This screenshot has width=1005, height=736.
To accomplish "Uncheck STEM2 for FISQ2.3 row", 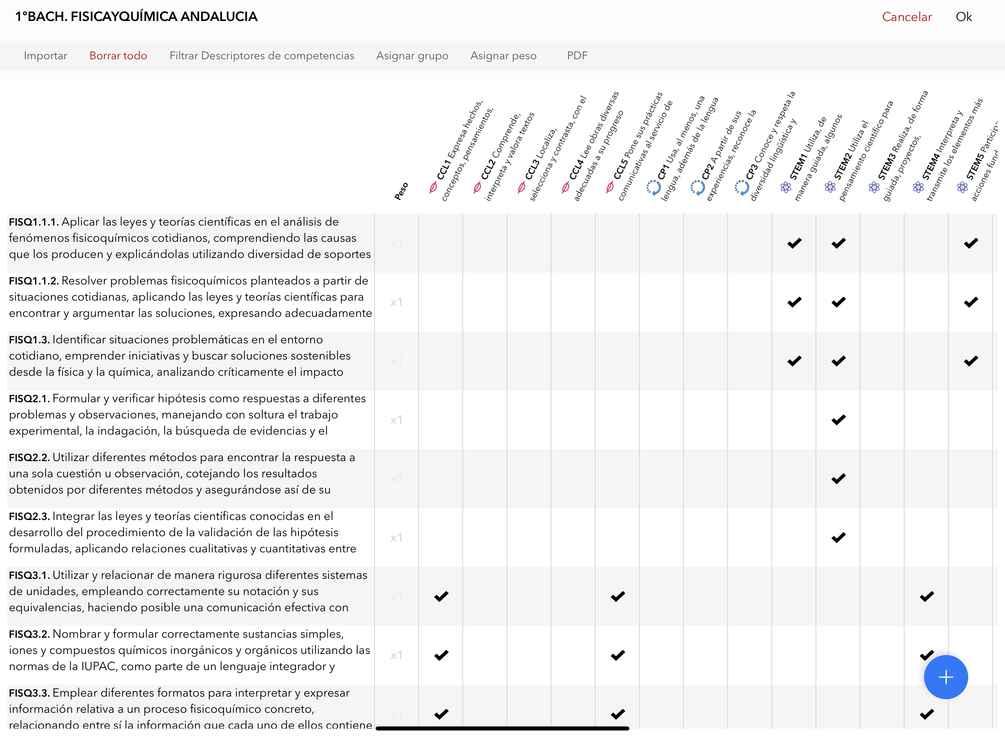I will [838, 538].
